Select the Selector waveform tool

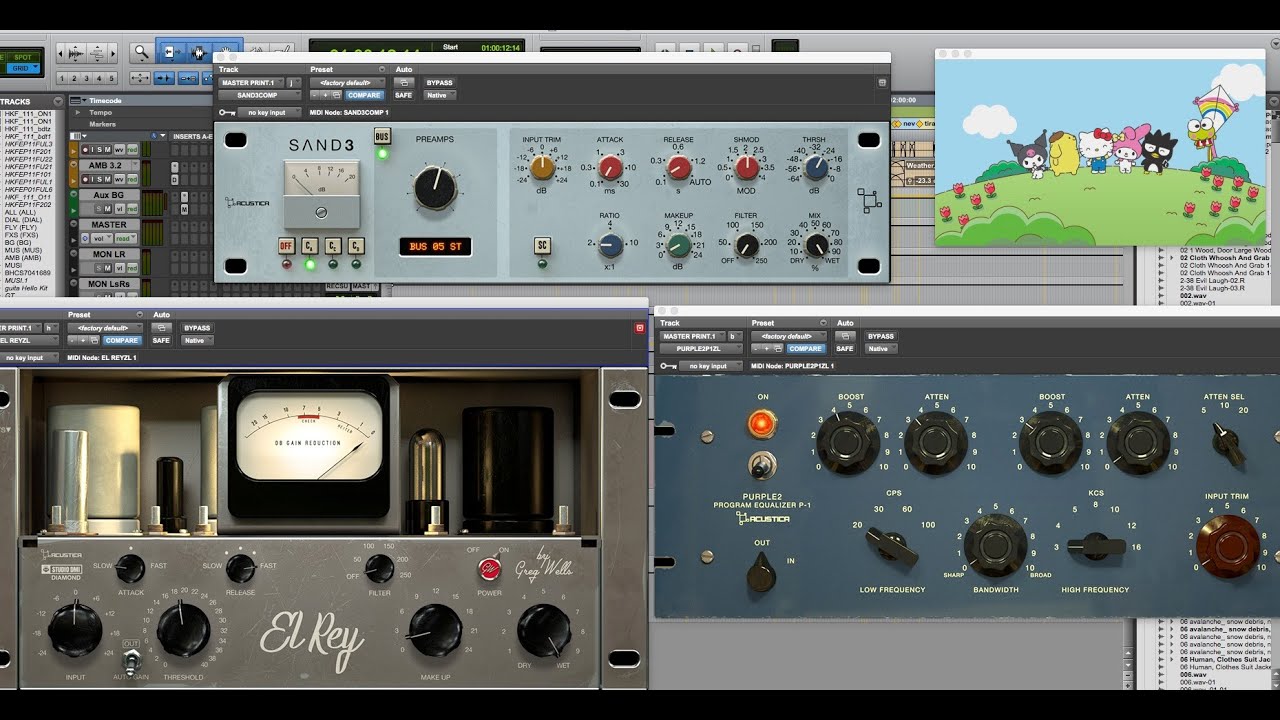pyautogui.click(x=198, y=52)
